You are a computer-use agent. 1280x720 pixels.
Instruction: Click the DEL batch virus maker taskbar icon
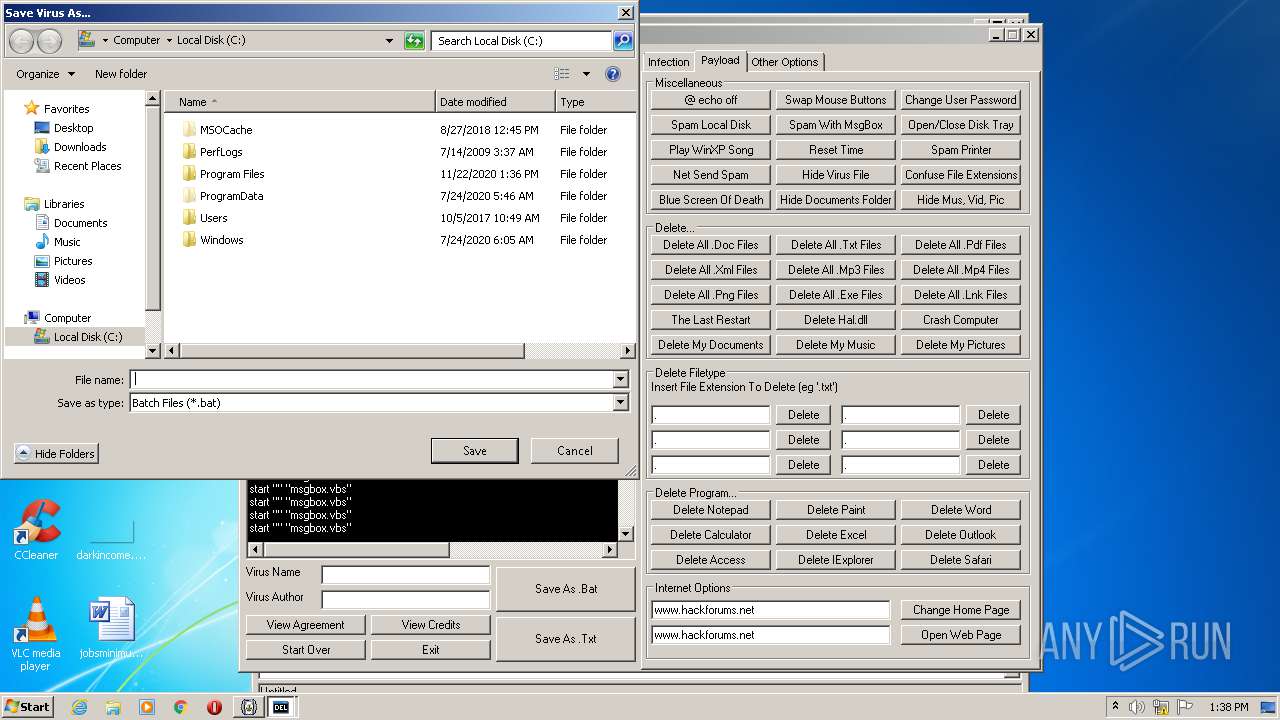tap(281, 707)
